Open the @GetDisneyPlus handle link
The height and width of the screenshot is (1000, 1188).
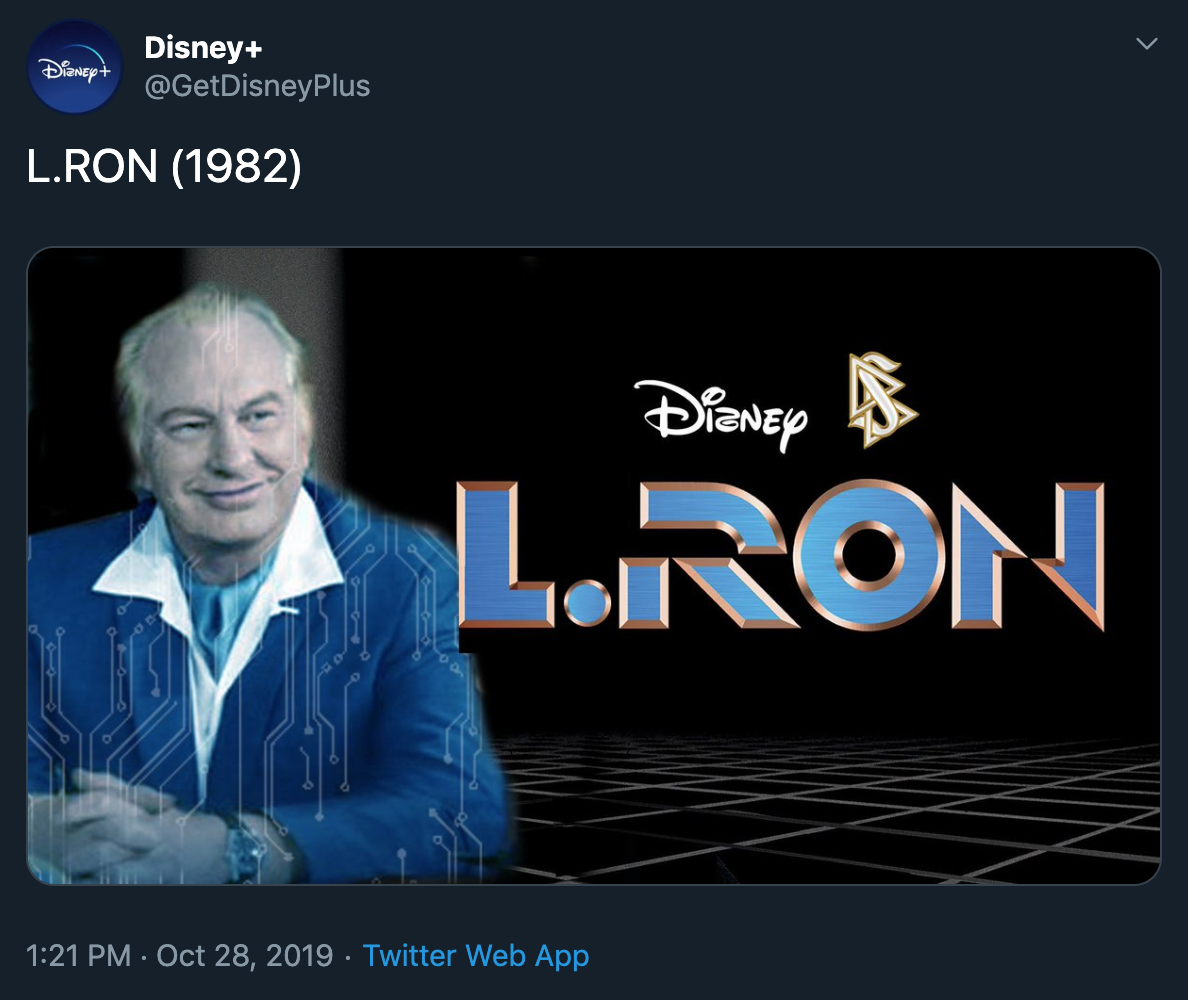[x=257, y=87]
